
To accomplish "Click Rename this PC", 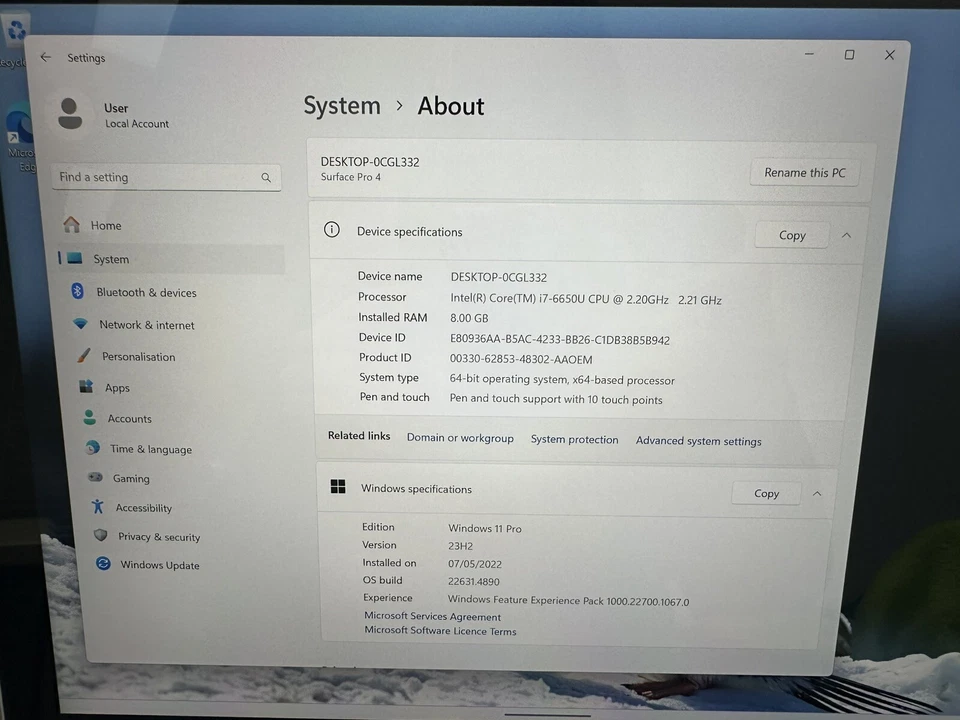I will 804,172.
